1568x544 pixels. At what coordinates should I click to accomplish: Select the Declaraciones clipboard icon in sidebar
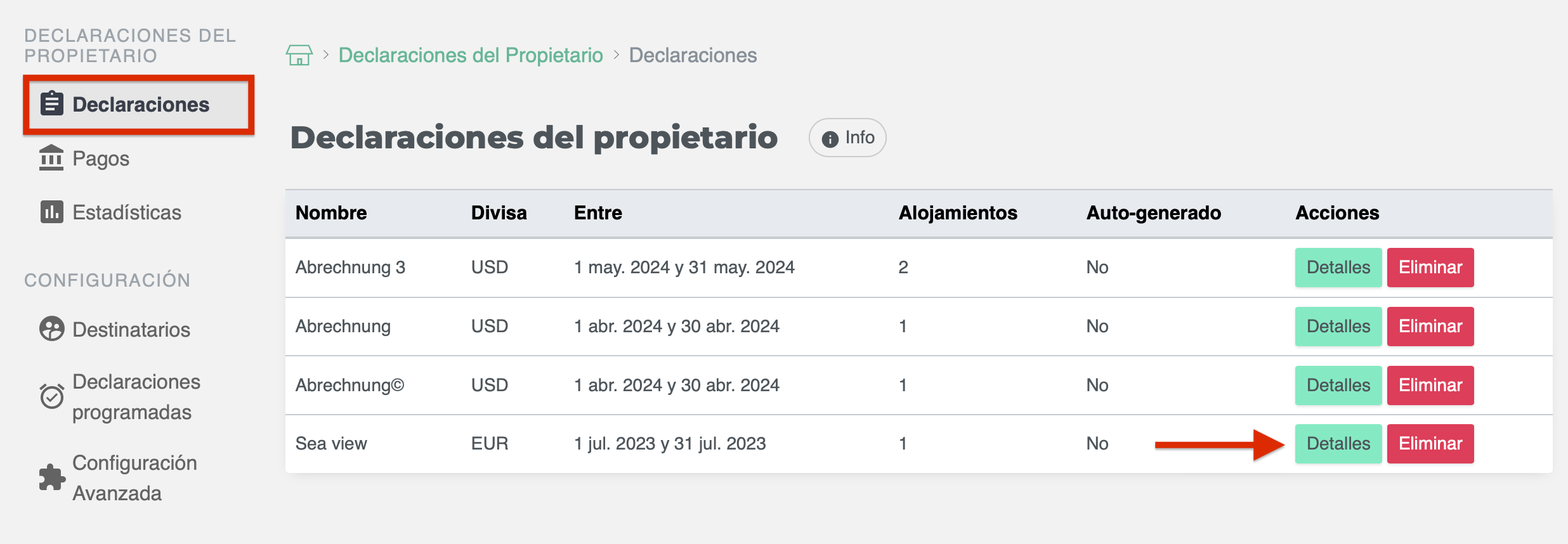click(x=53, y=103)
